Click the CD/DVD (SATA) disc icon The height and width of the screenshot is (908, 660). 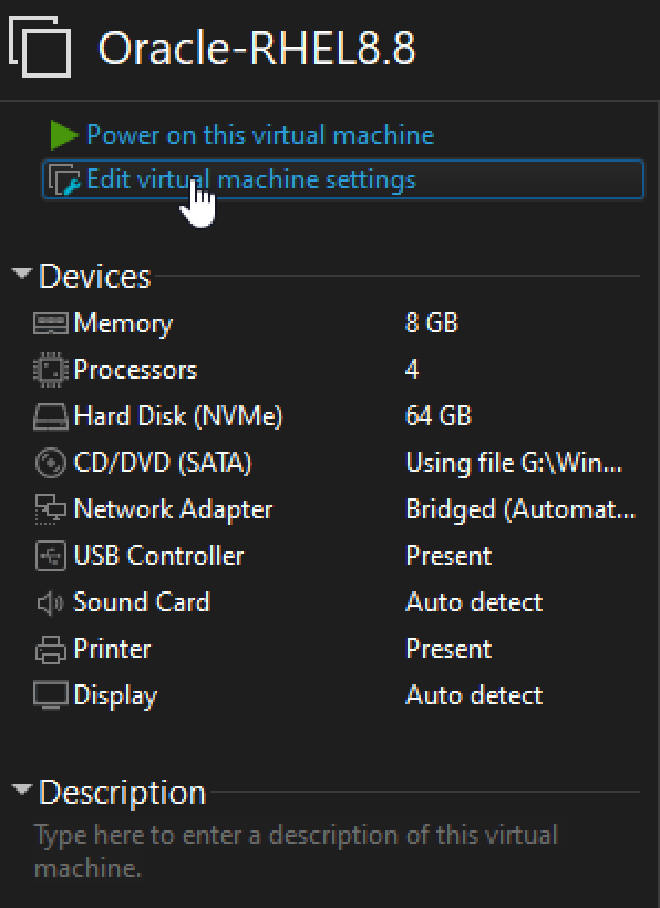click(50, 463)
